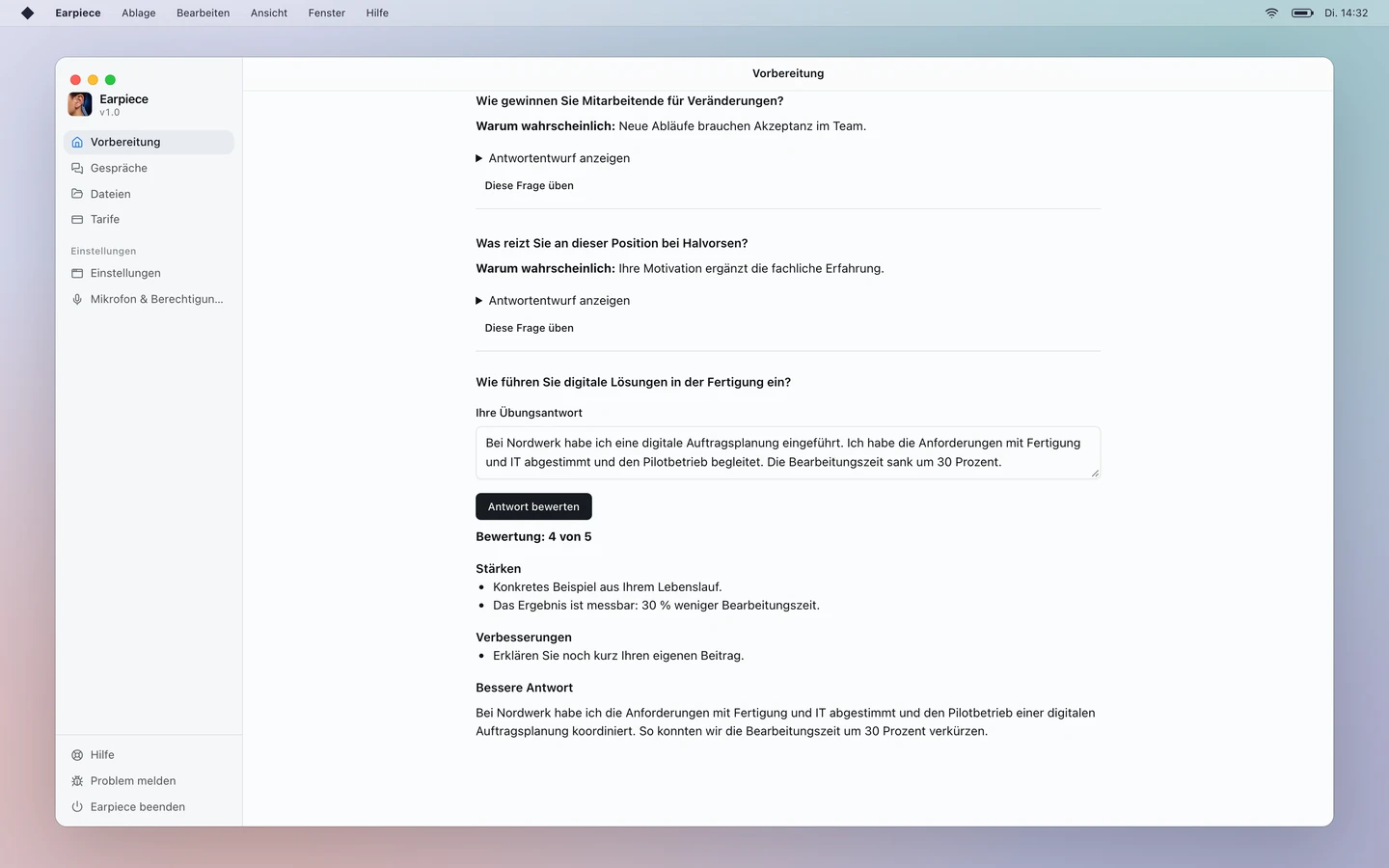Click the text area resize handle corner
1389x868 pixels.
click(x=1095, y=474)
